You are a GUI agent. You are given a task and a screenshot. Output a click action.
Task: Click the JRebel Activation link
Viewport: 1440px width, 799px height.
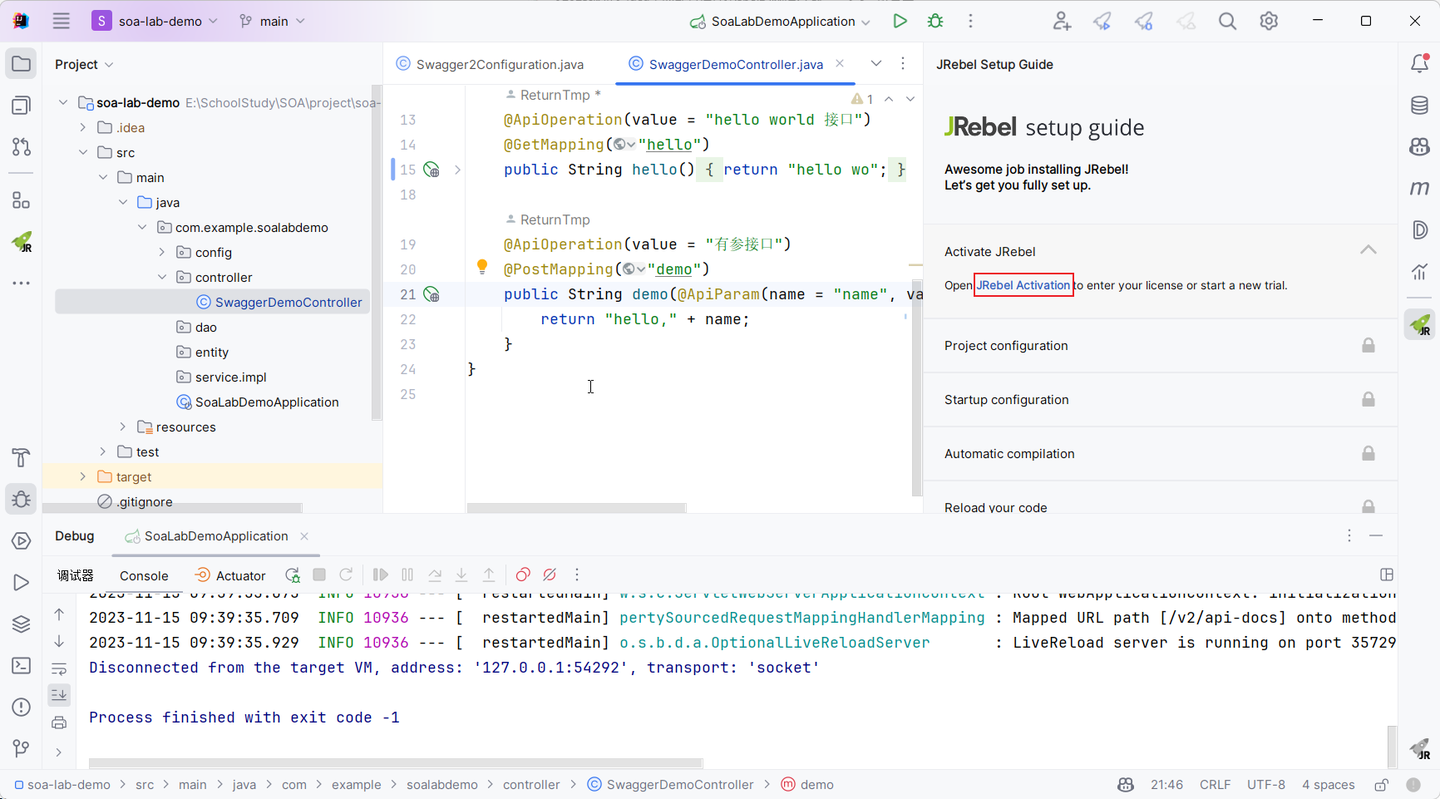coord(1023,285)
